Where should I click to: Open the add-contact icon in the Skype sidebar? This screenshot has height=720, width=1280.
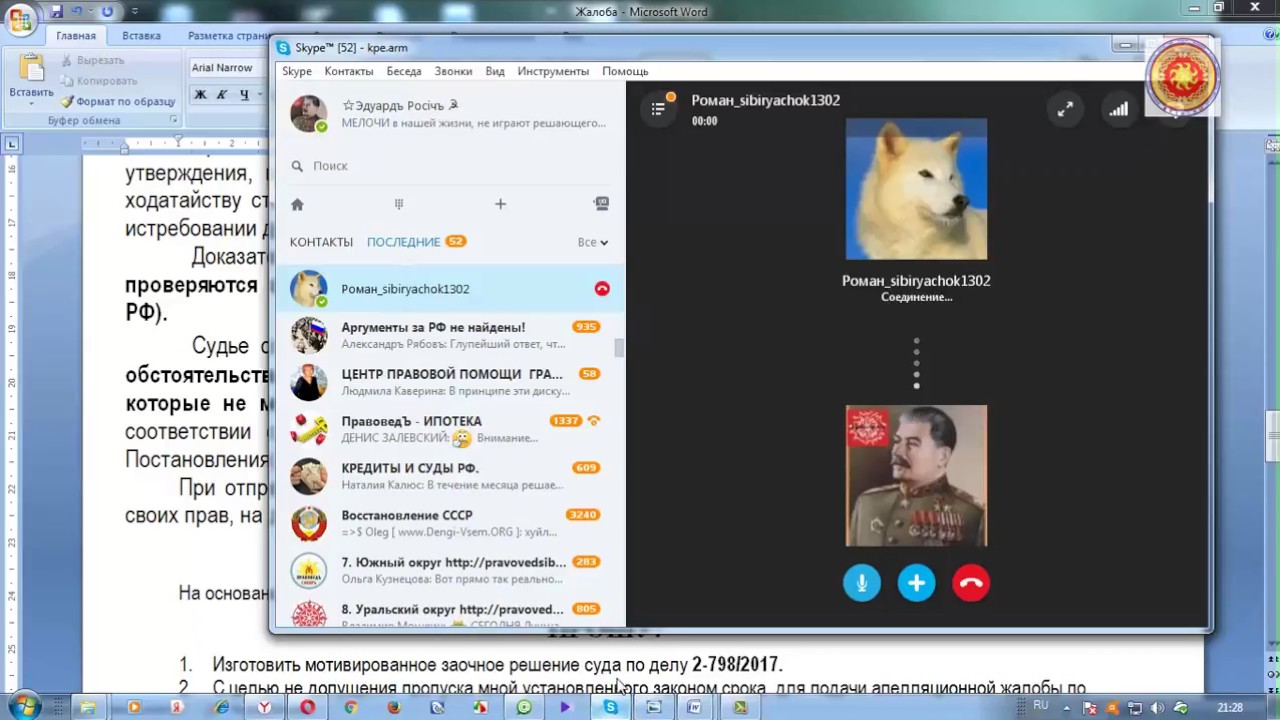click(x=601, y=204)
